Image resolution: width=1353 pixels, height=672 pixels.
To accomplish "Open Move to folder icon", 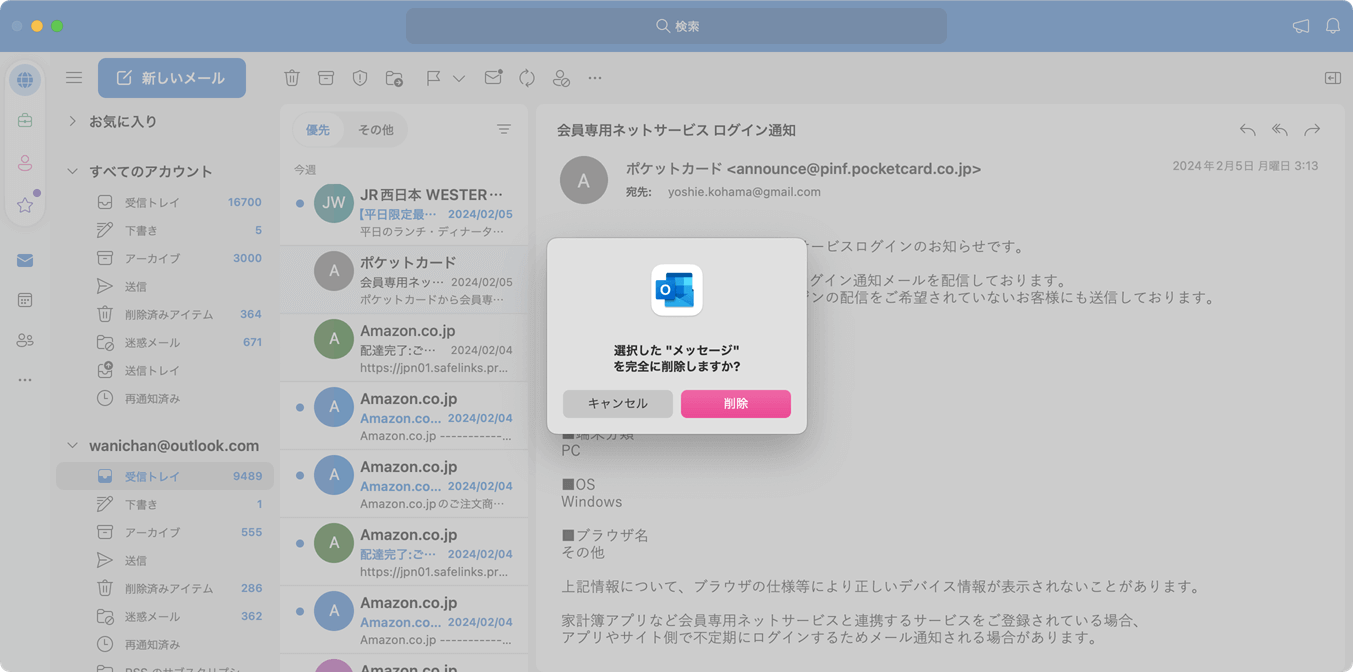I will (393, 78).
